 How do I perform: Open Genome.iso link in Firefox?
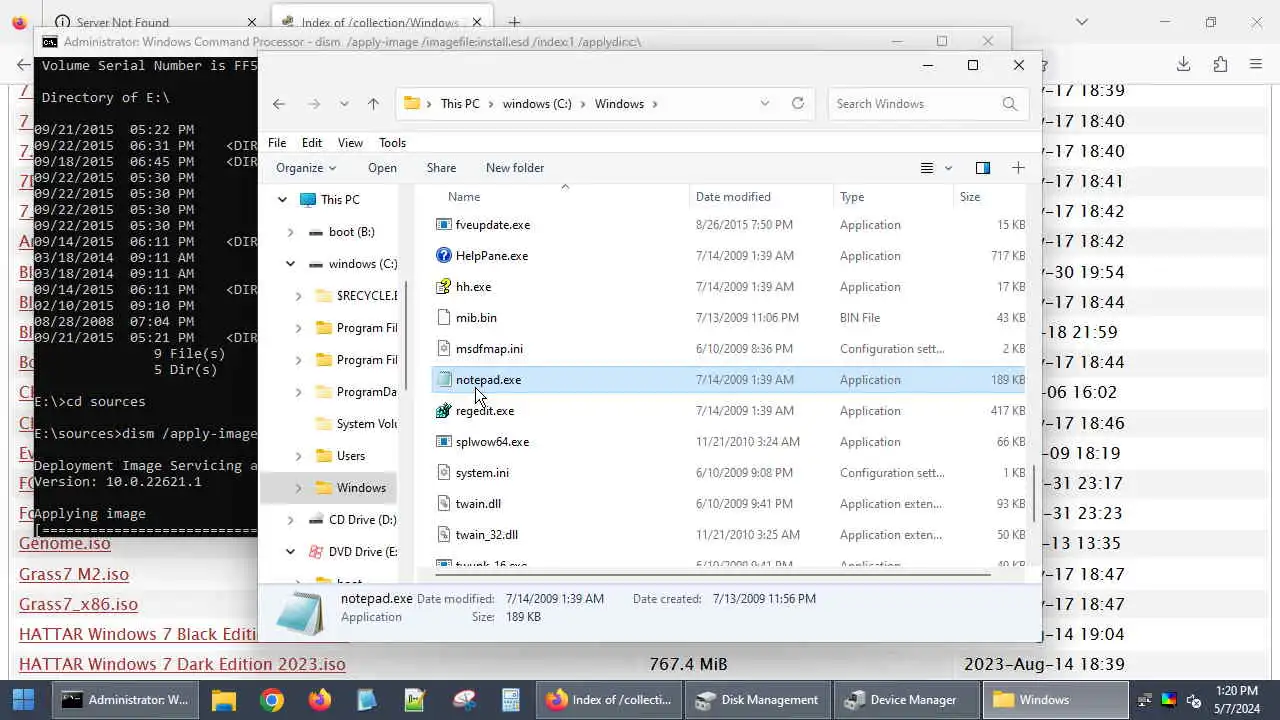tap(65, 544)
